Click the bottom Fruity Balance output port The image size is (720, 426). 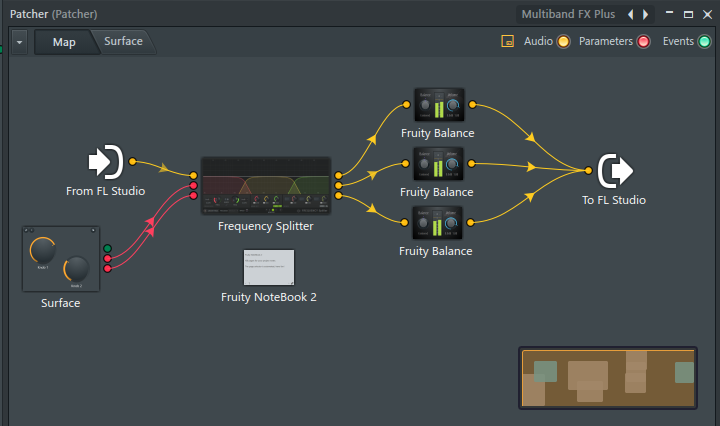click(471, 223)
